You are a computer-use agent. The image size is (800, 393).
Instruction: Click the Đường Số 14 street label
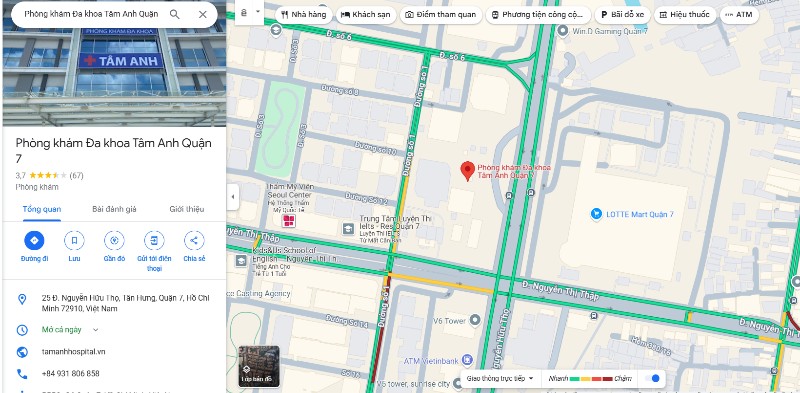[347, 322]
